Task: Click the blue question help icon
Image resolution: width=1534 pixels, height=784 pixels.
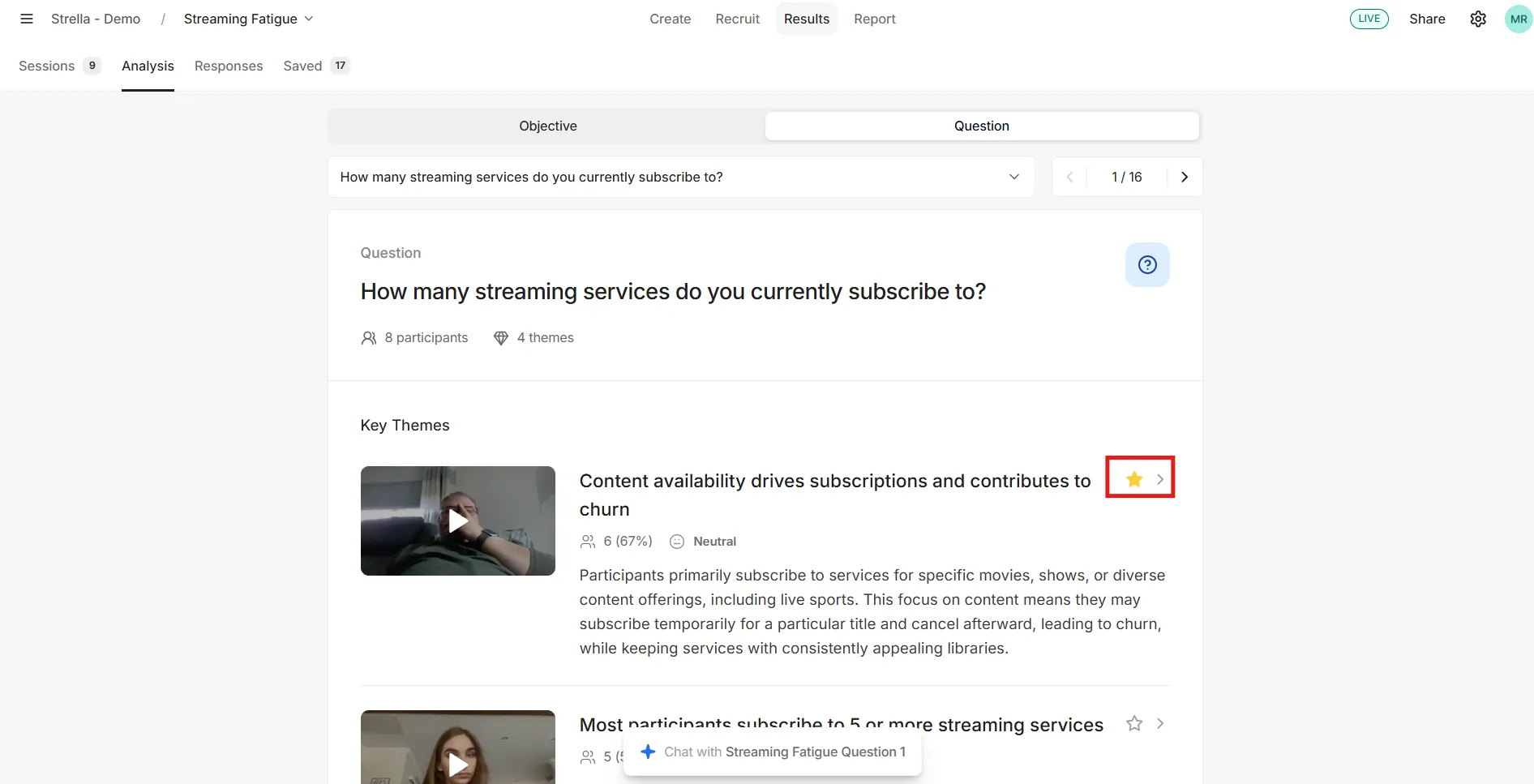Action: [1147, 264]
